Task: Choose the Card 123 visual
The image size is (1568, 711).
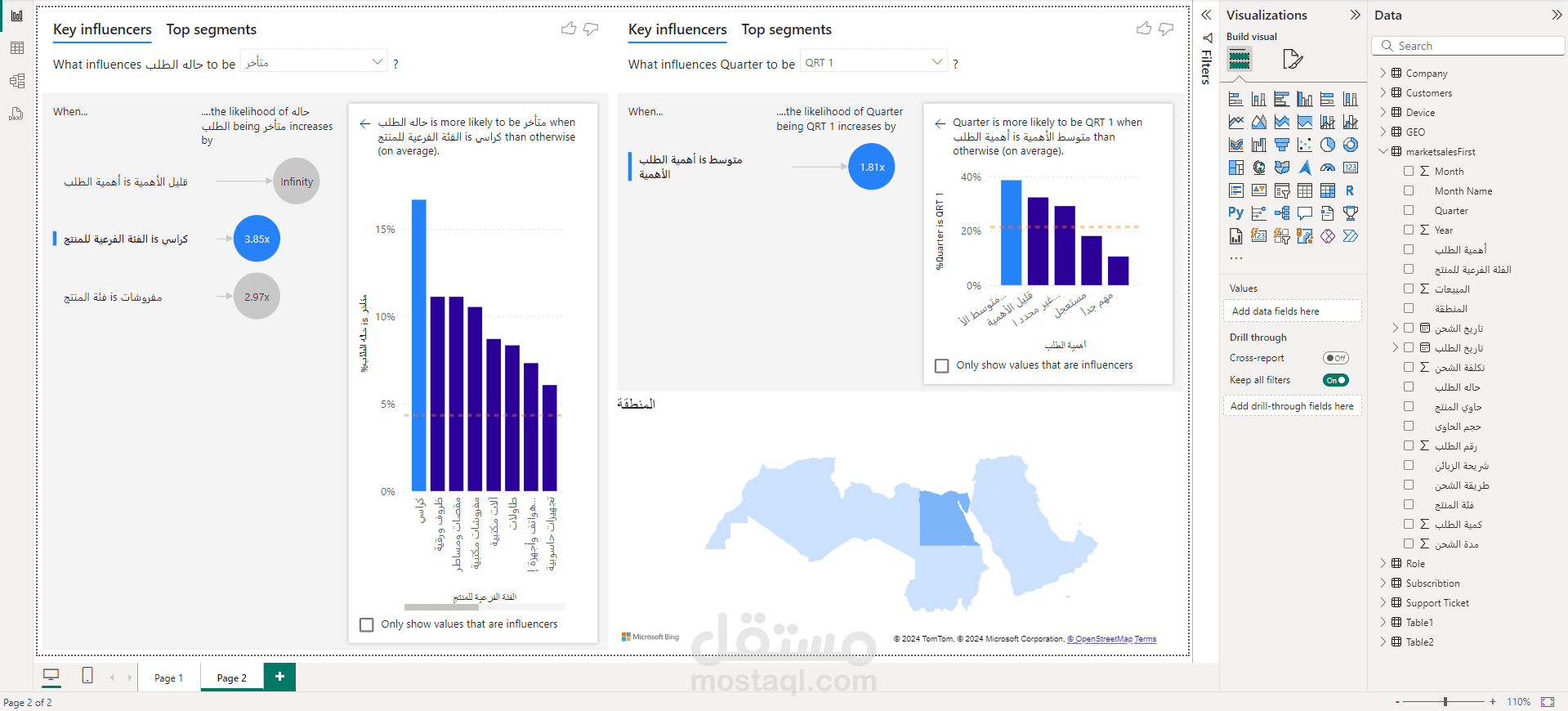Action: 1351,168
